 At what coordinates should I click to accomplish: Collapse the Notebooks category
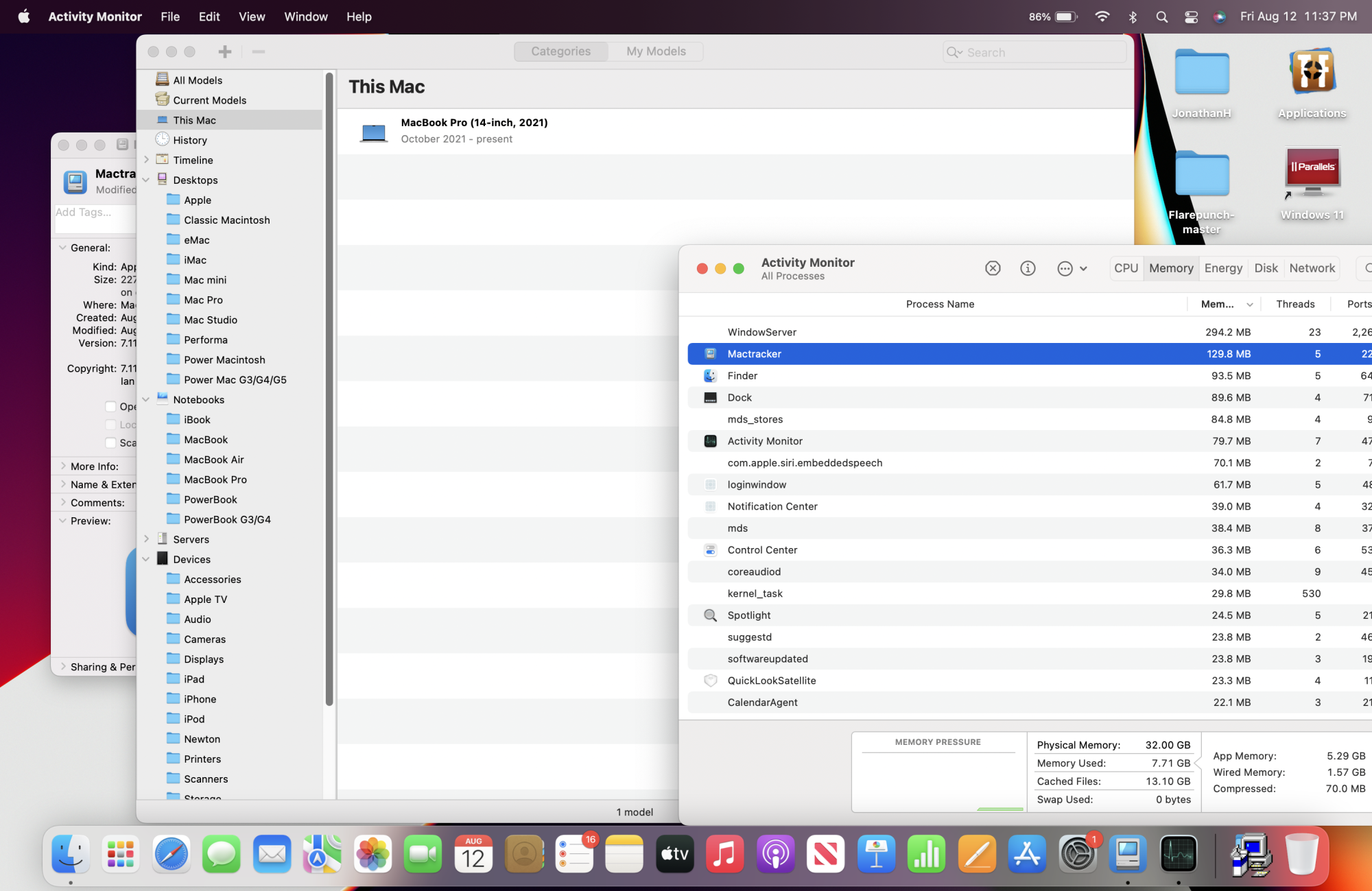click(x=146, y=399)
